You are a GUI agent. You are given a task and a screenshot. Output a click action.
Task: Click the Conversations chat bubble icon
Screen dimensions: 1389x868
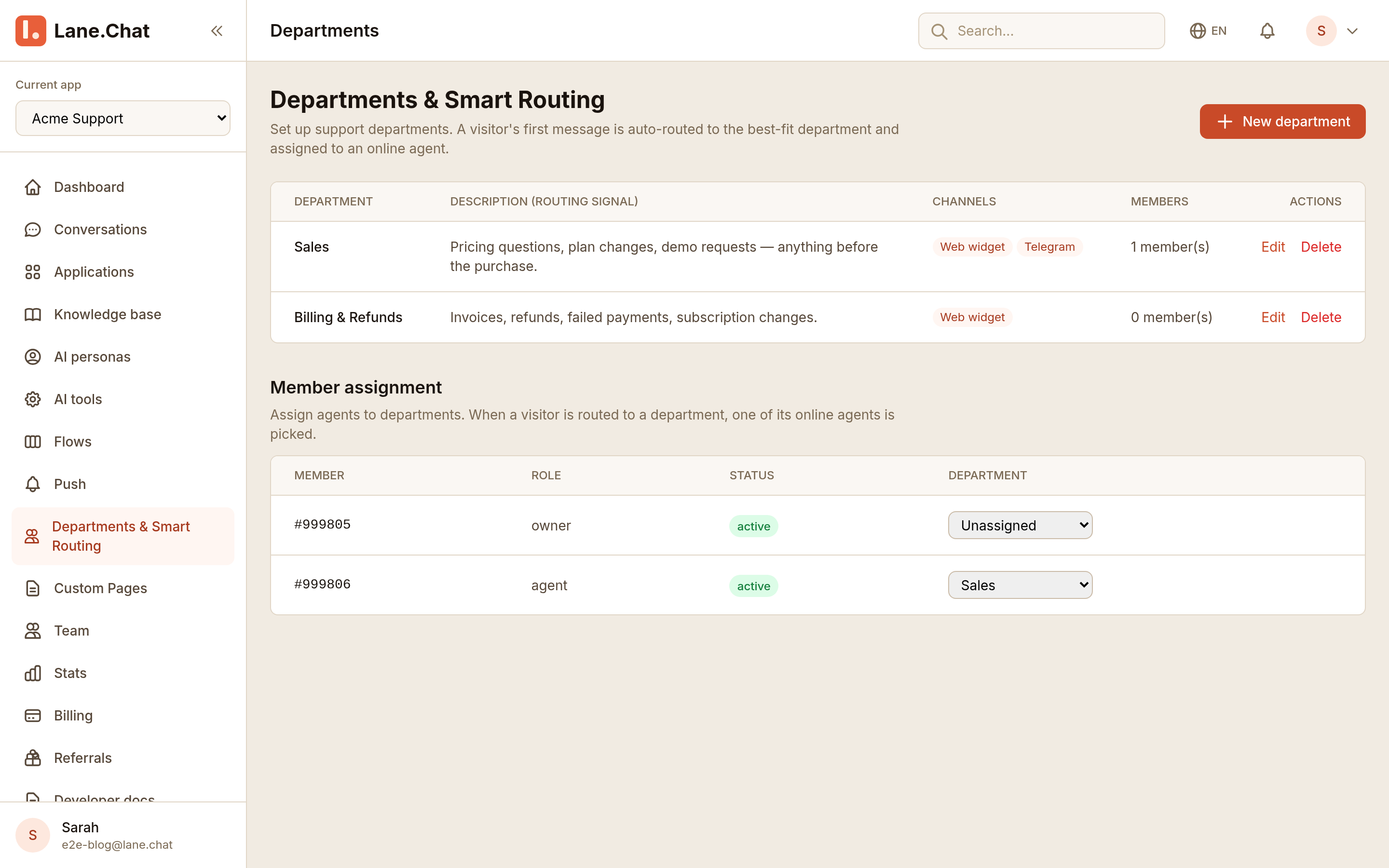click(x=33, y=230)
